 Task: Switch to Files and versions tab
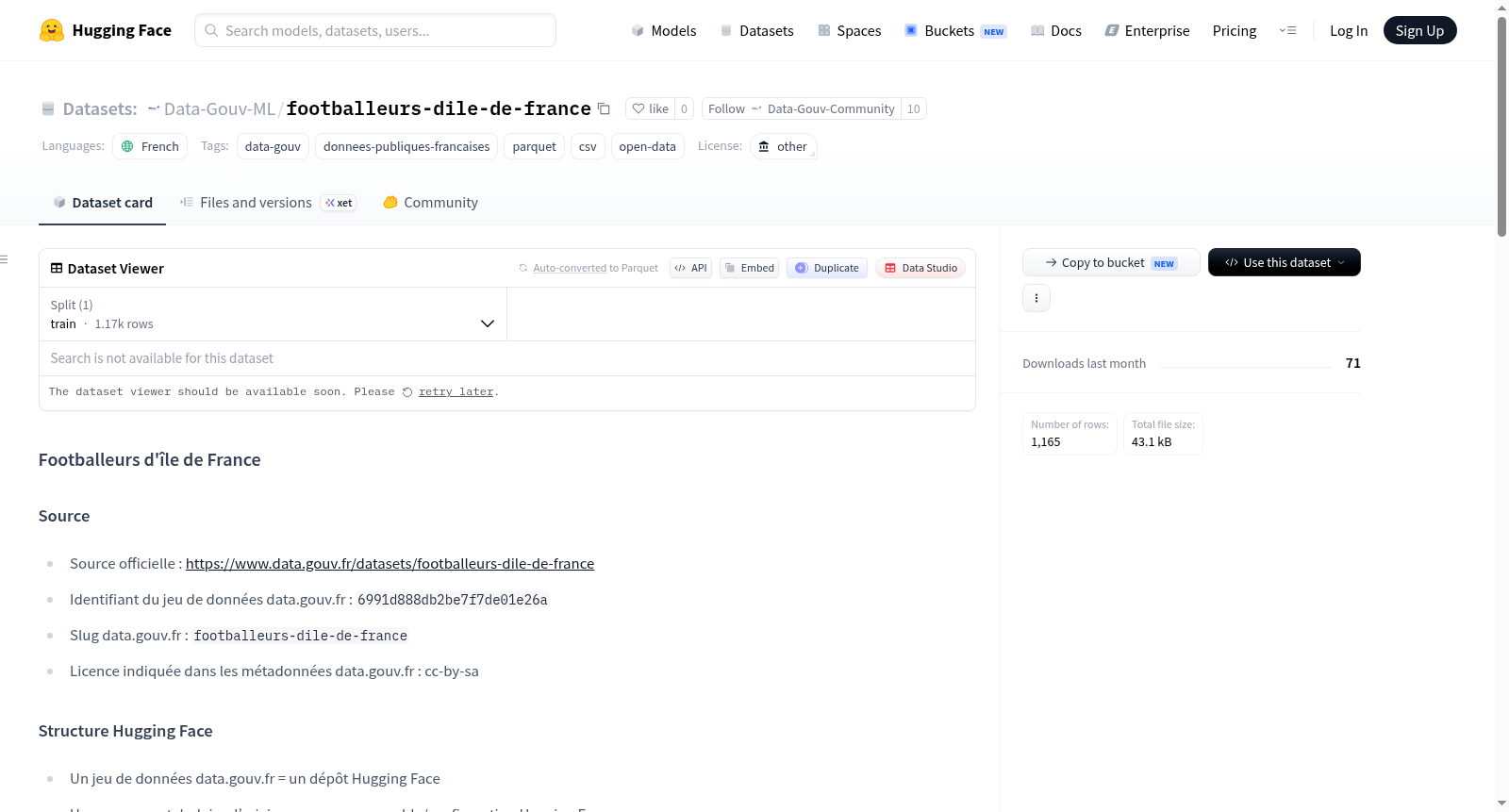pos(268,203)
